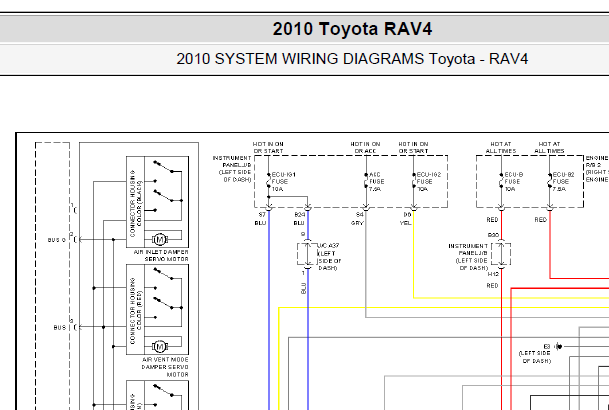
Task: Click the "B30" connector label
Action: click(493, 235)
